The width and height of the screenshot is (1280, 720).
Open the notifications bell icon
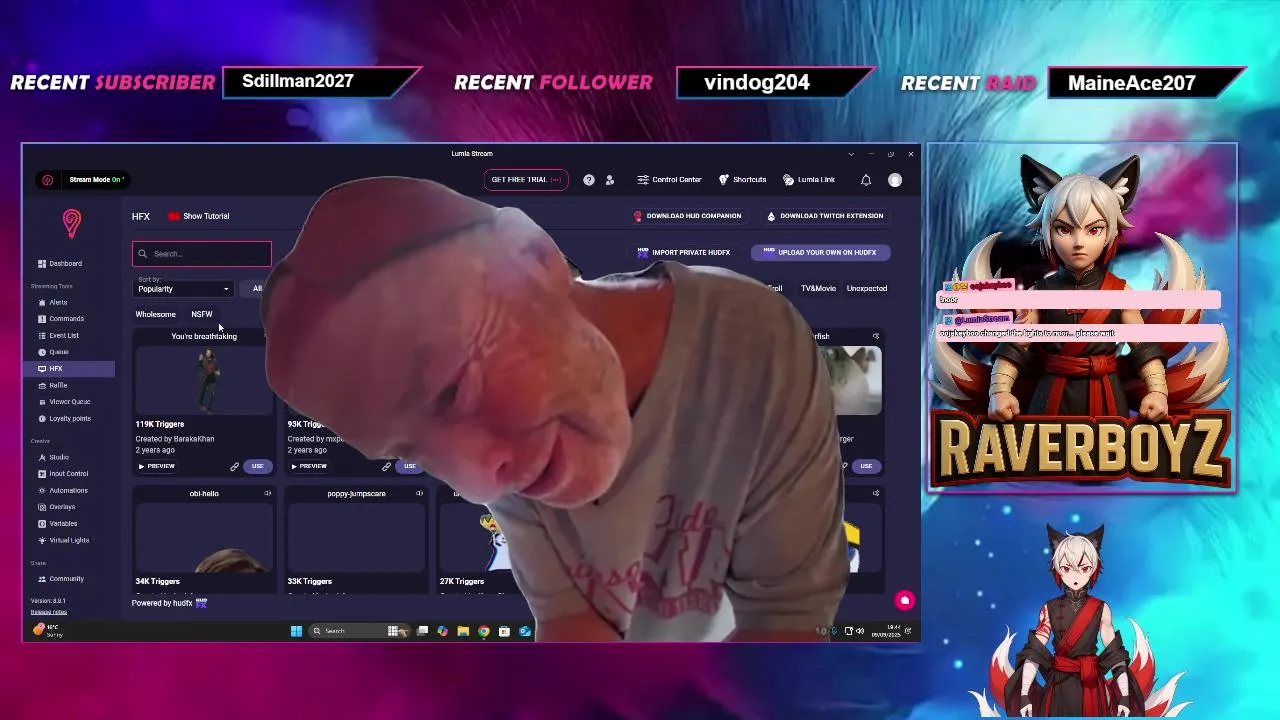866,180
